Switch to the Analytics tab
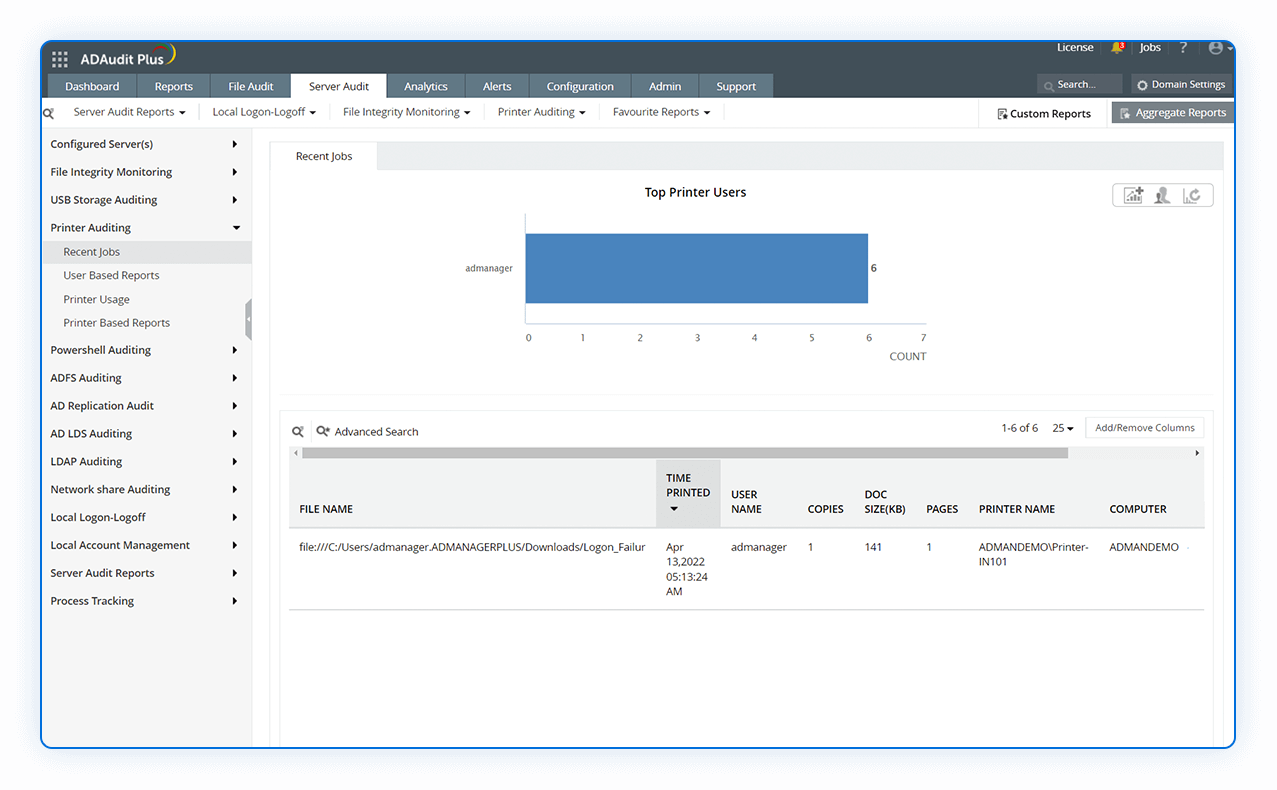The height and width of the screenshot is (790, 1277). pos(425,86)
